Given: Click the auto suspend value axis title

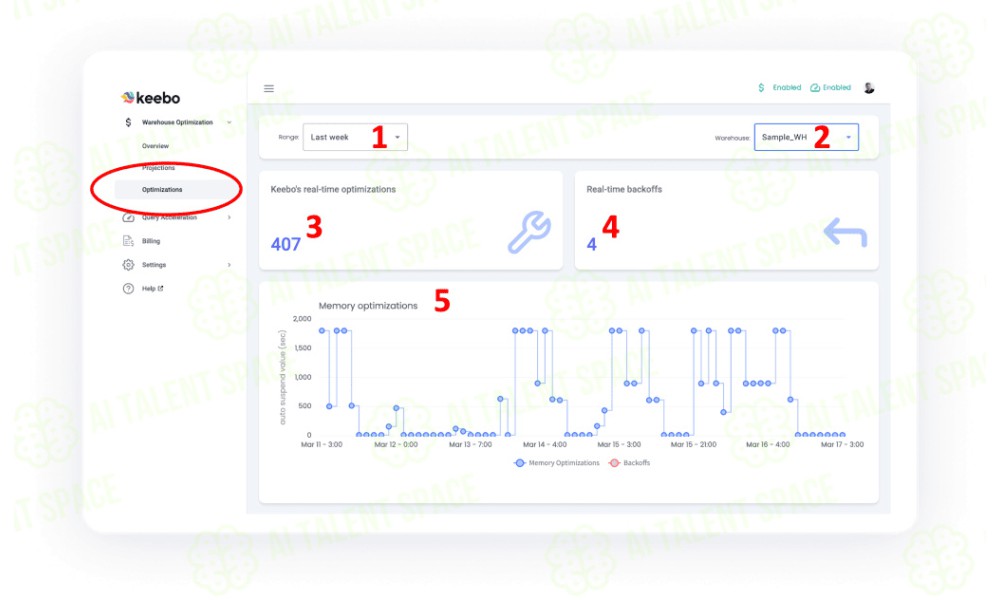Looking at the screenshot, I should pyautogui.click(x=283, y=377).
